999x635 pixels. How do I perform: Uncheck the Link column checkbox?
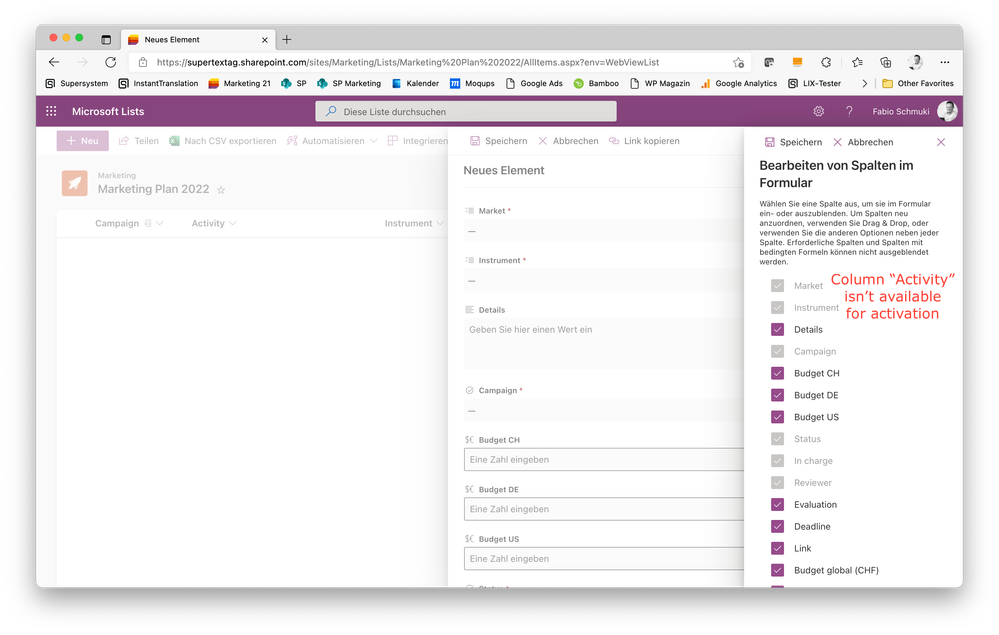(x=777, y=548)
